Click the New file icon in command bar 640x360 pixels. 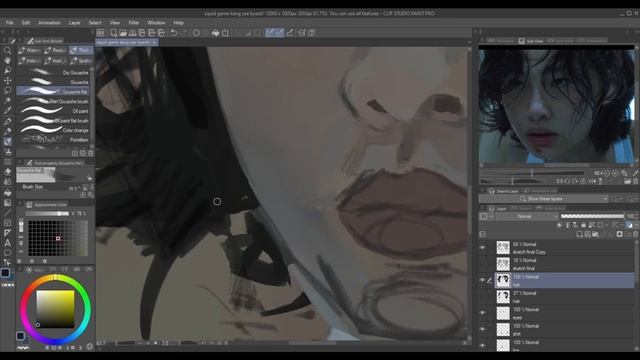[113, 33]
